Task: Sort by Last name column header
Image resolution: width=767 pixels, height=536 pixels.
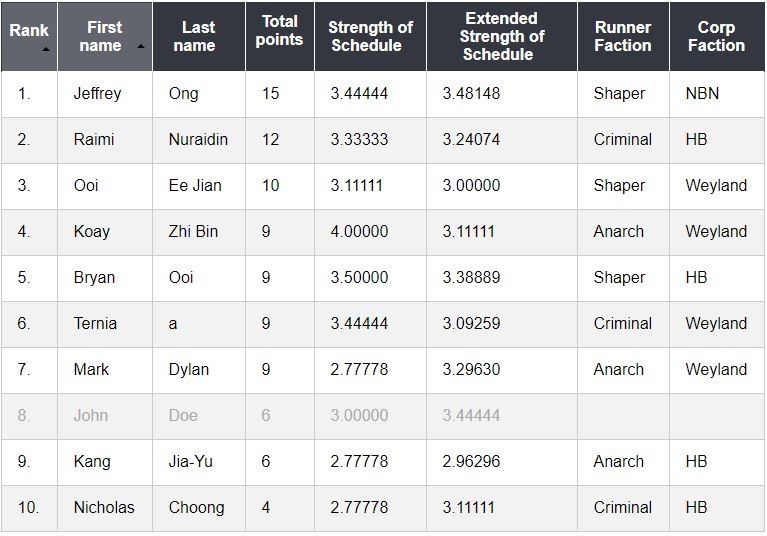Action: coord(198,36)
